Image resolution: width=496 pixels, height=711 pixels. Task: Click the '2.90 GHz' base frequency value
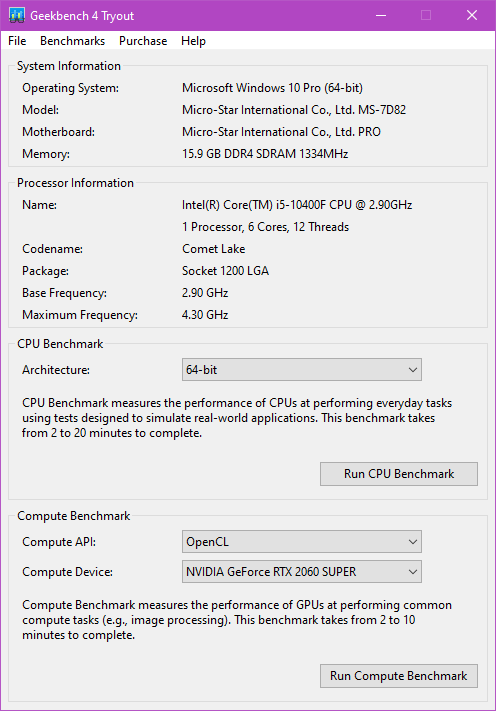205,293
